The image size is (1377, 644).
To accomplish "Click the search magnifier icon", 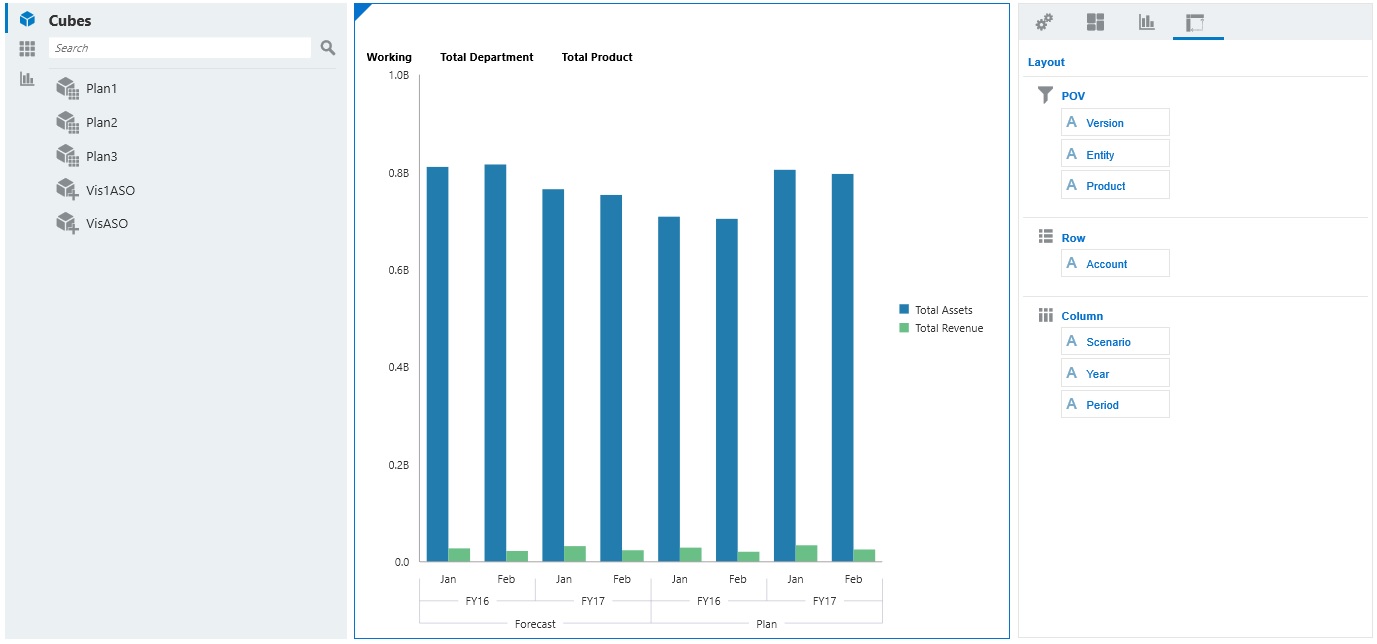I will 327,47.
